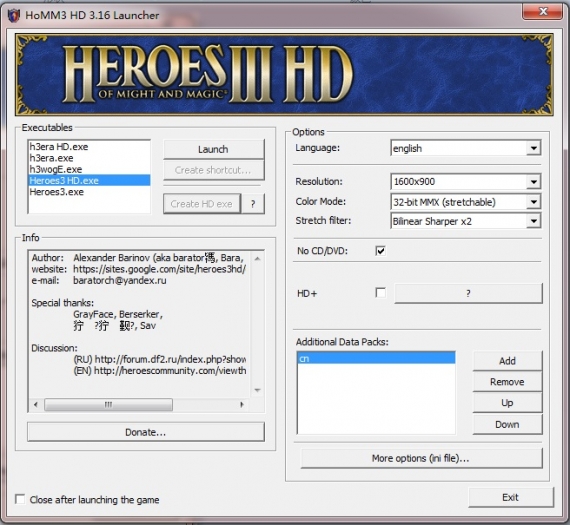This screenshot has height=525, width=570.
Task: Click Info scrollbar right arrow
Action: pyautogui.click(x=242, y=404)
